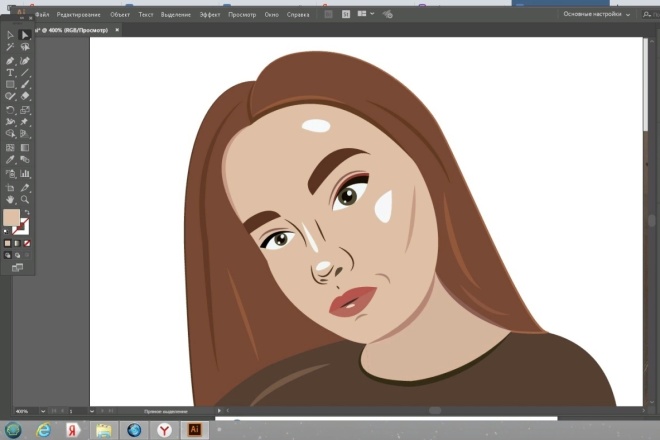The width and height of the screenshot is (660, 440).
Task: Pick the Eraser tool
Action: click(x=25, y=96)
